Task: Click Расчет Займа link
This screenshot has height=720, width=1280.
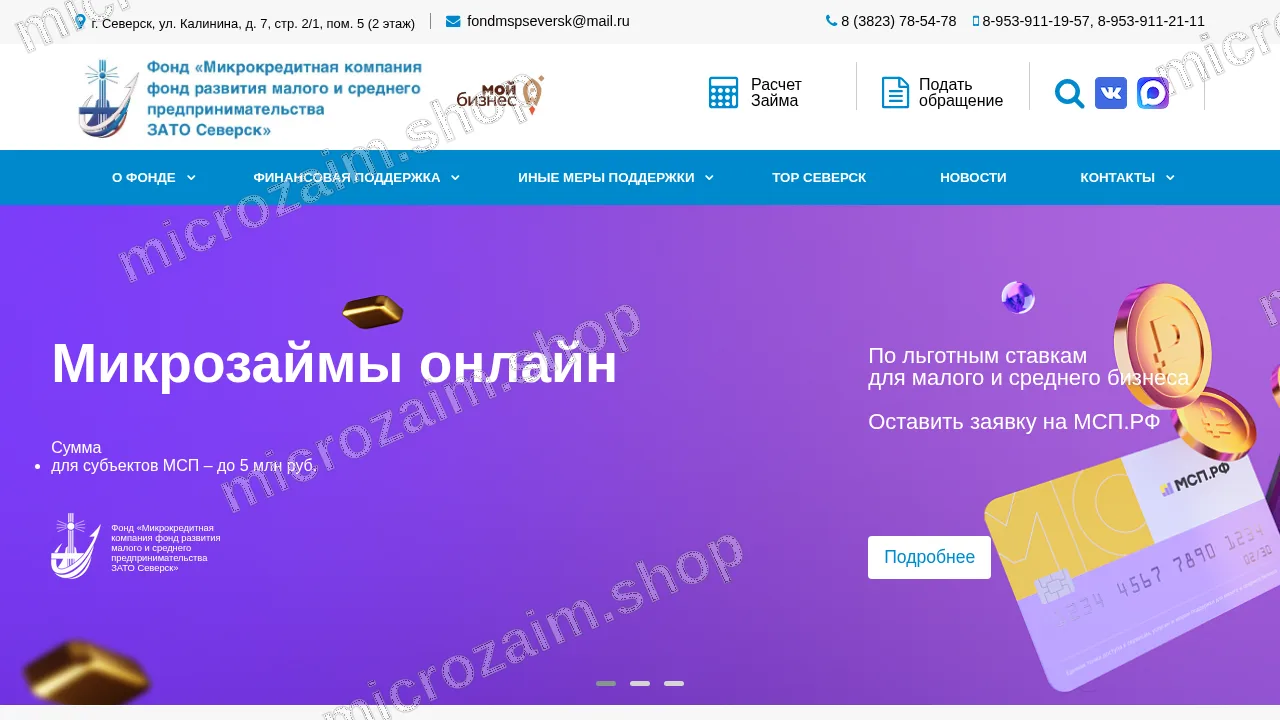Action: (777, 93)
